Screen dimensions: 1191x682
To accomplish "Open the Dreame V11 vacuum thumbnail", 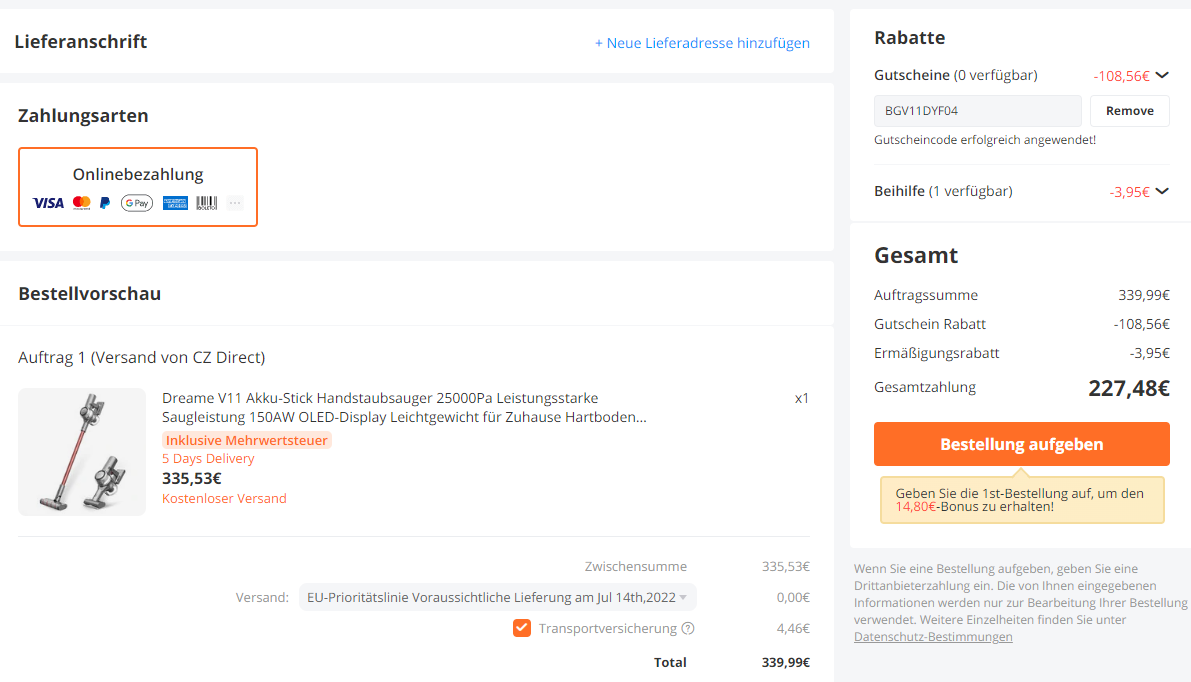I will [82, 452].
